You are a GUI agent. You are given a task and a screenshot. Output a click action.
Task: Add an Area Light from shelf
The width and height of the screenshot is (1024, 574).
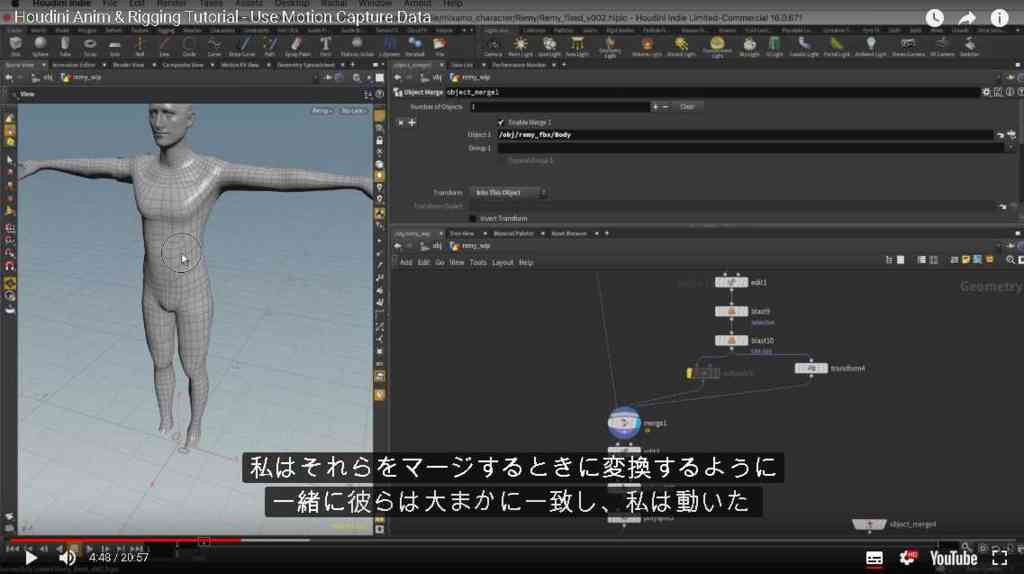tap(577, 46)
